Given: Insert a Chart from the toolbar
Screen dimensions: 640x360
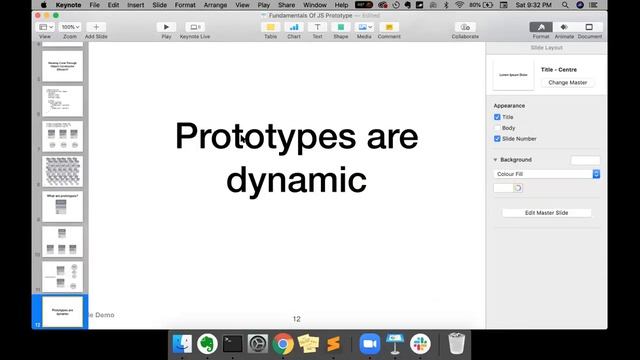Looking at the screenshot, I should click(x=294, y=27).
